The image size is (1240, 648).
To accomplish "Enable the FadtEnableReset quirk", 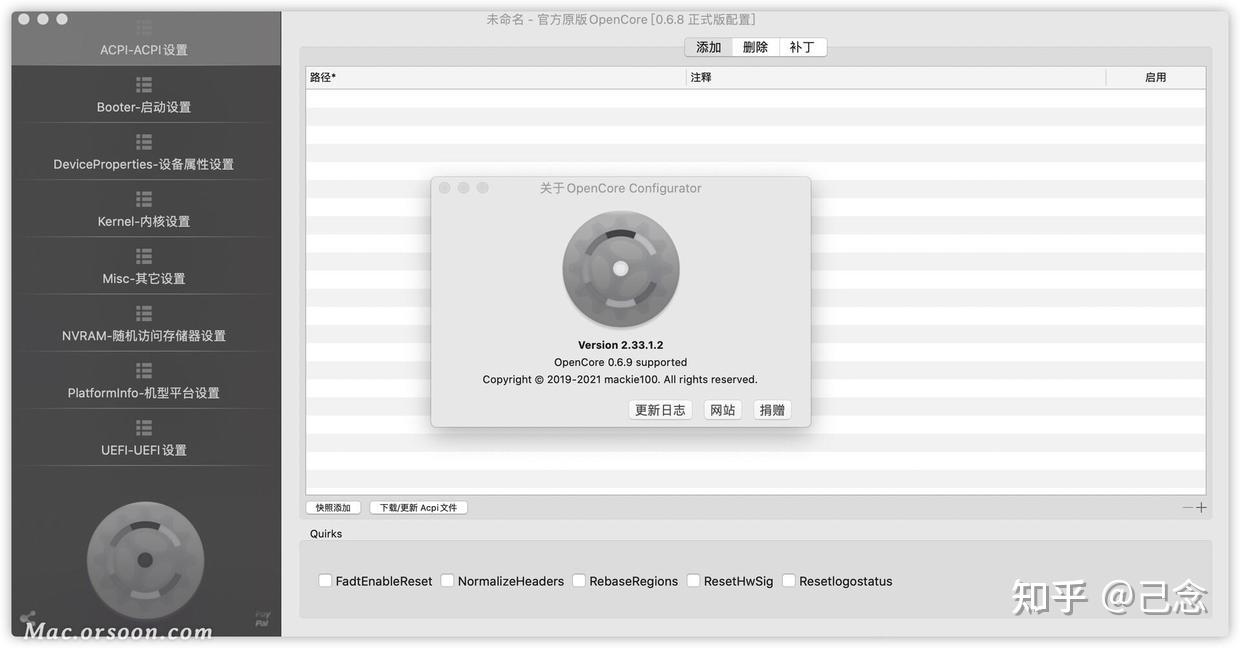I will coord(325,581).
